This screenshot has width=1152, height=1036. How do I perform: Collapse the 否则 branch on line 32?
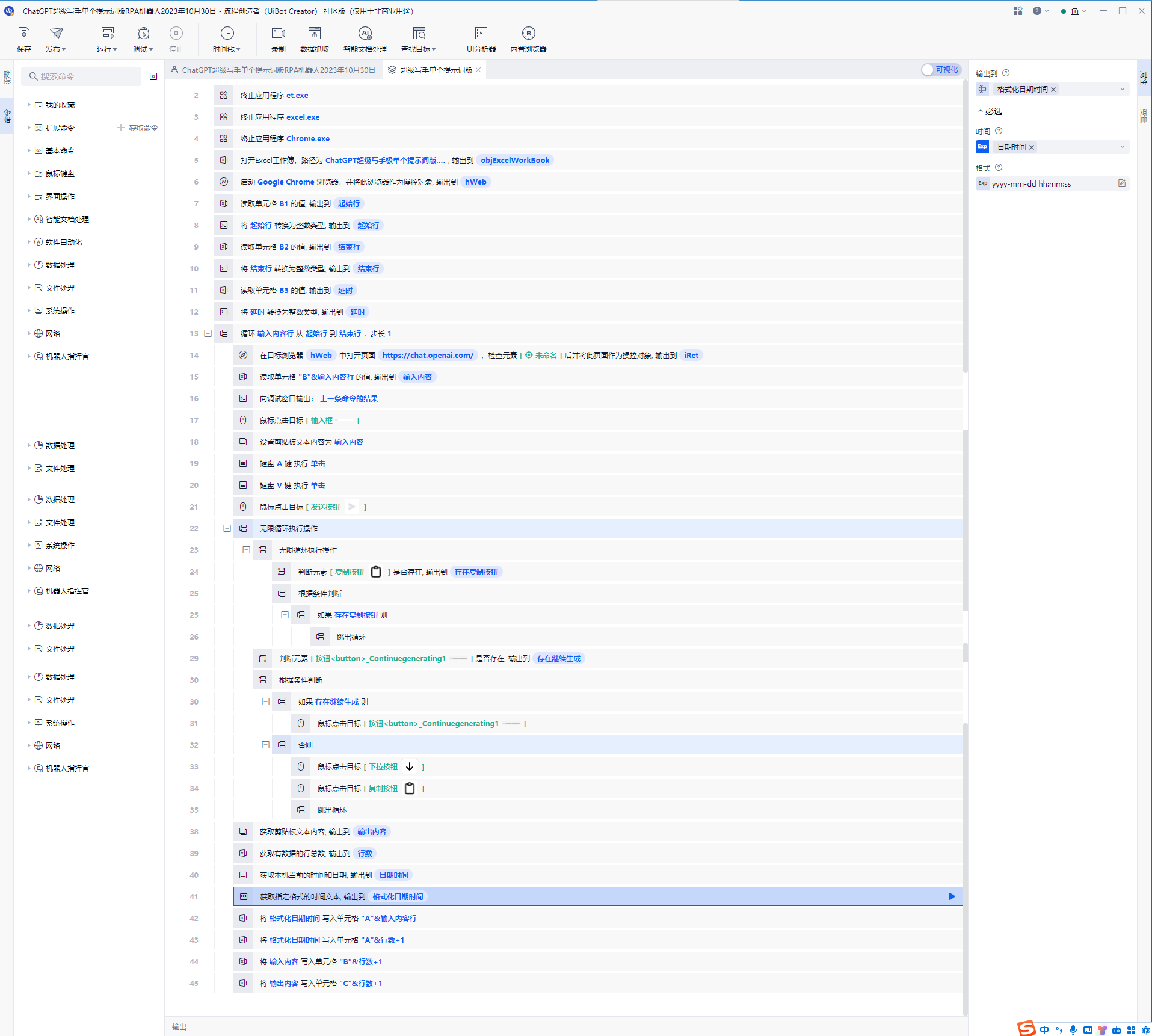click(x=266, y=745)
